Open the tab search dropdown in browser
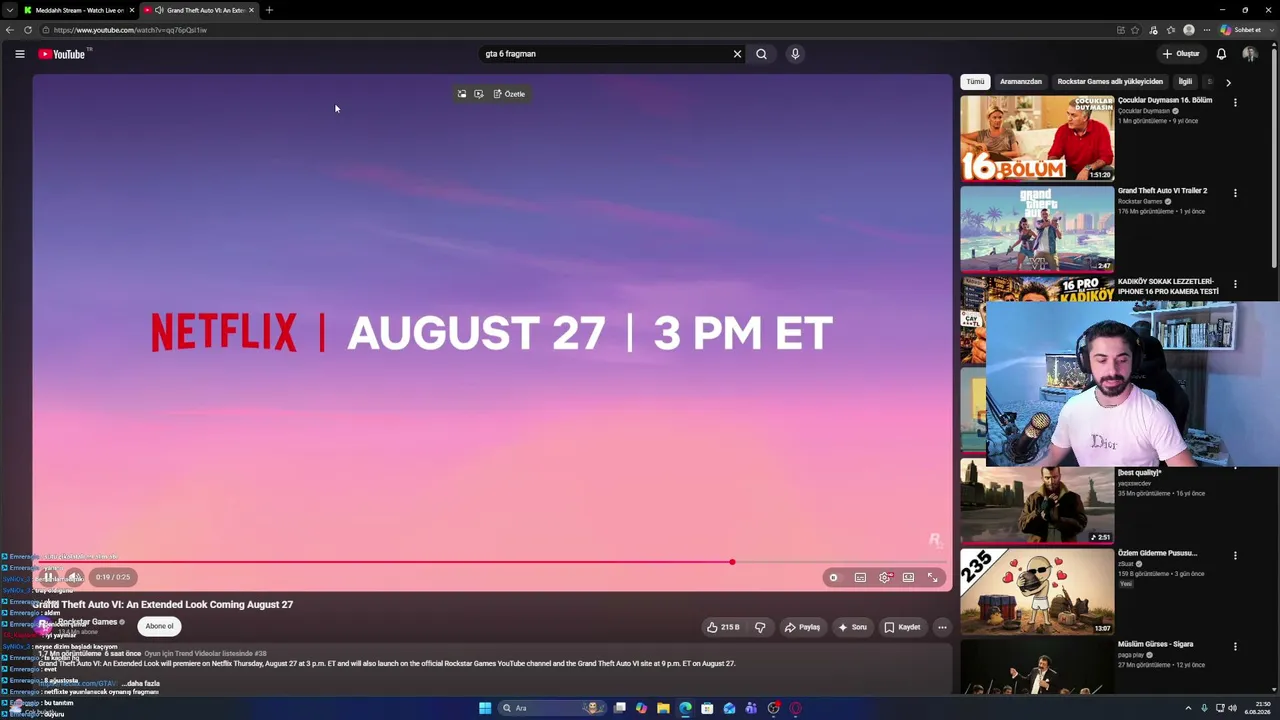 pyautogui.click(x=9, y=10)
